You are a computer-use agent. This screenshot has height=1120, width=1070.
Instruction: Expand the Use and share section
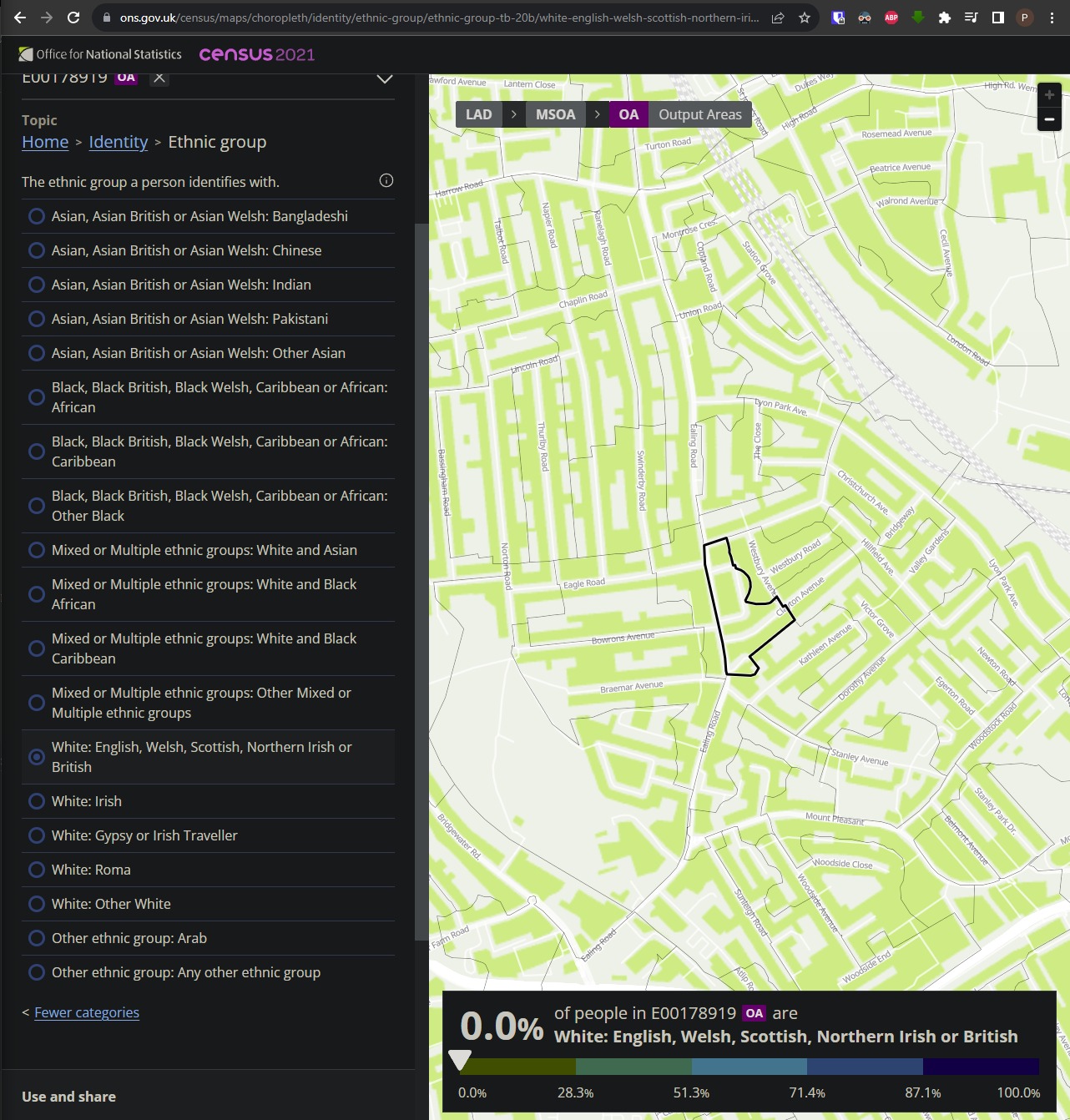69,1097
